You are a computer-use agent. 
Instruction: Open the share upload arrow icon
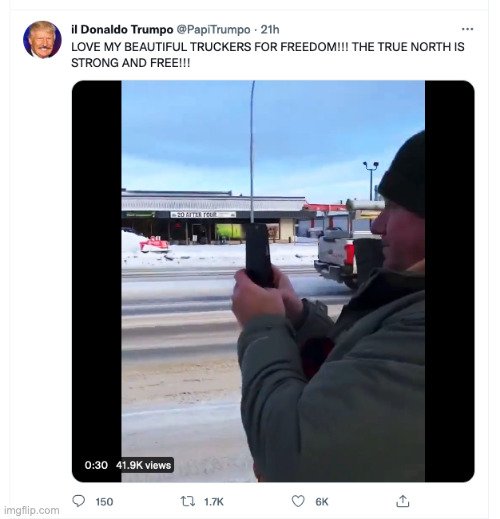point(403,501)
